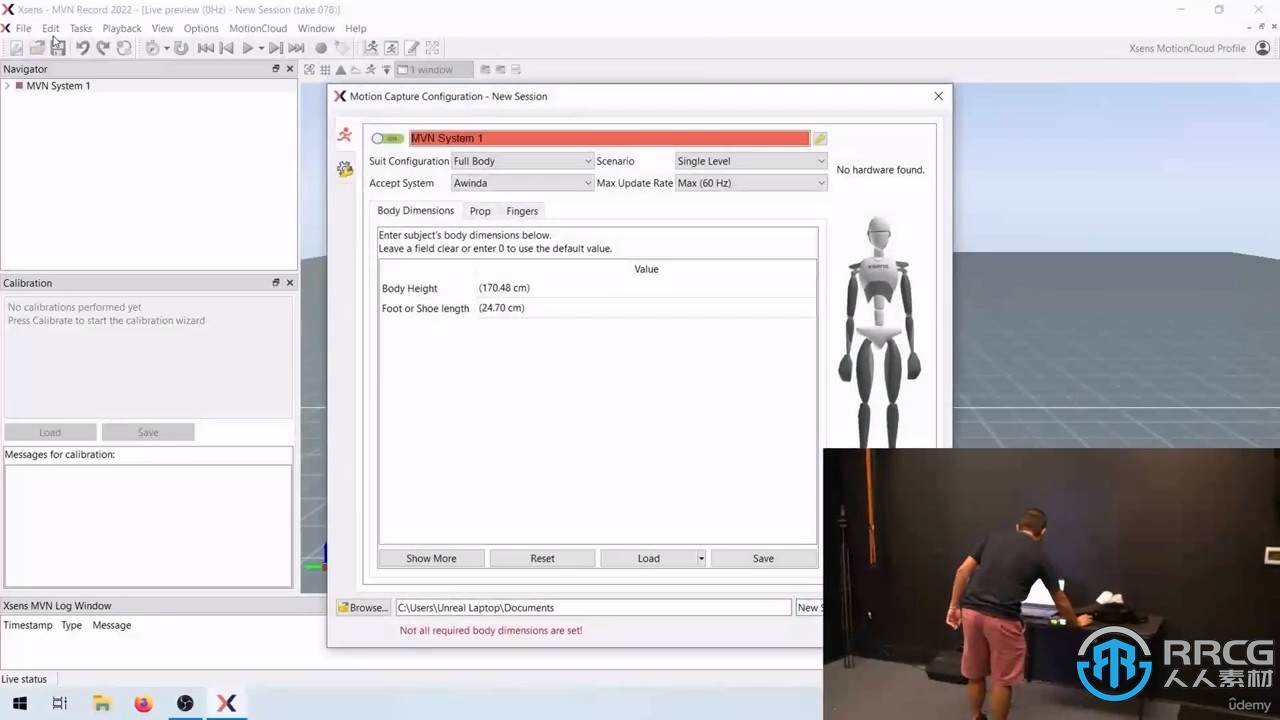The width and height of the screenshot is (1280, 720).
Task: Click the Foot or Shoe length value
Action: pyautogui.click(x=646, y=308)
